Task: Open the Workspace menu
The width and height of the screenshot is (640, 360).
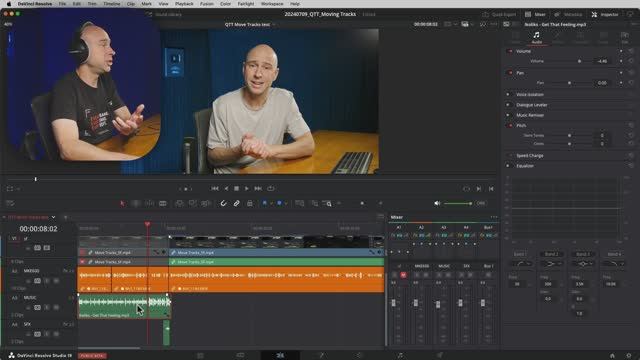Action: (x=272, y=4)
